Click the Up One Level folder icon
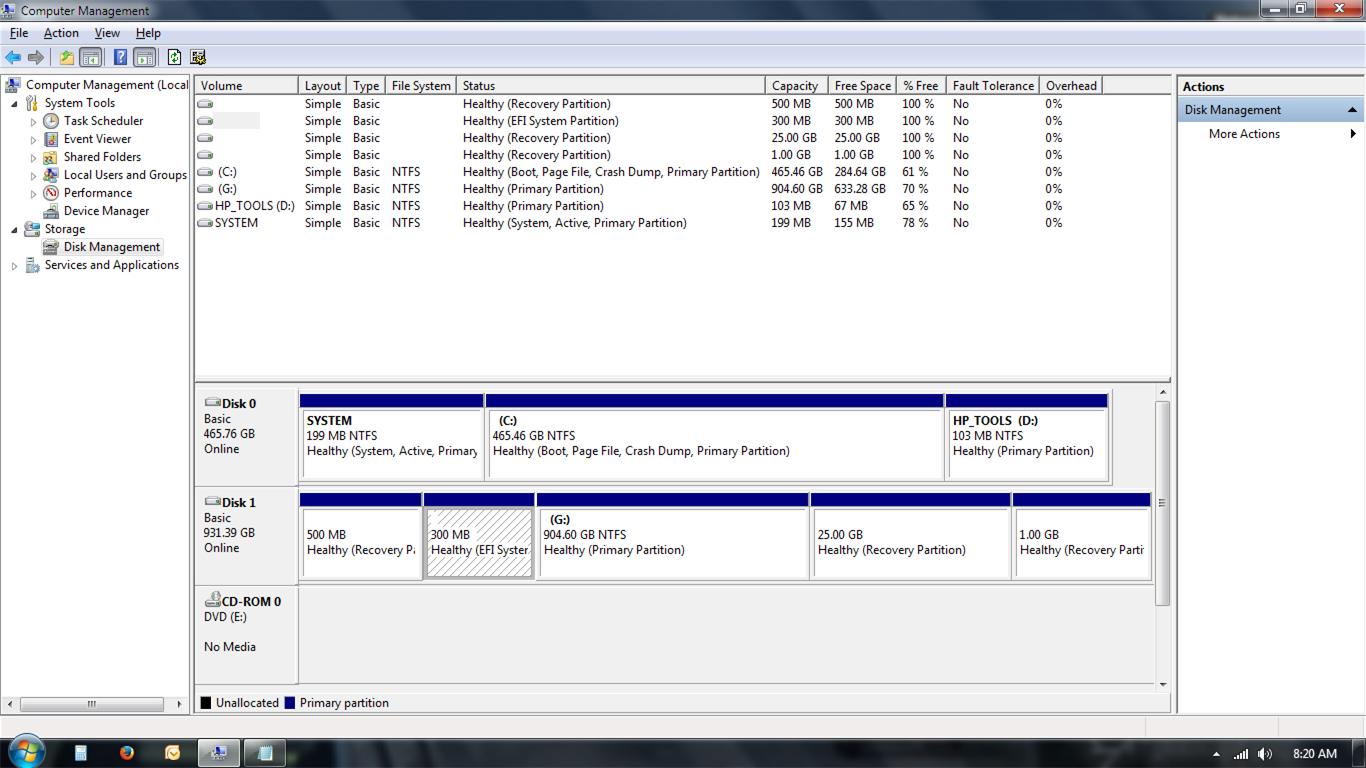 pos(66,58)
